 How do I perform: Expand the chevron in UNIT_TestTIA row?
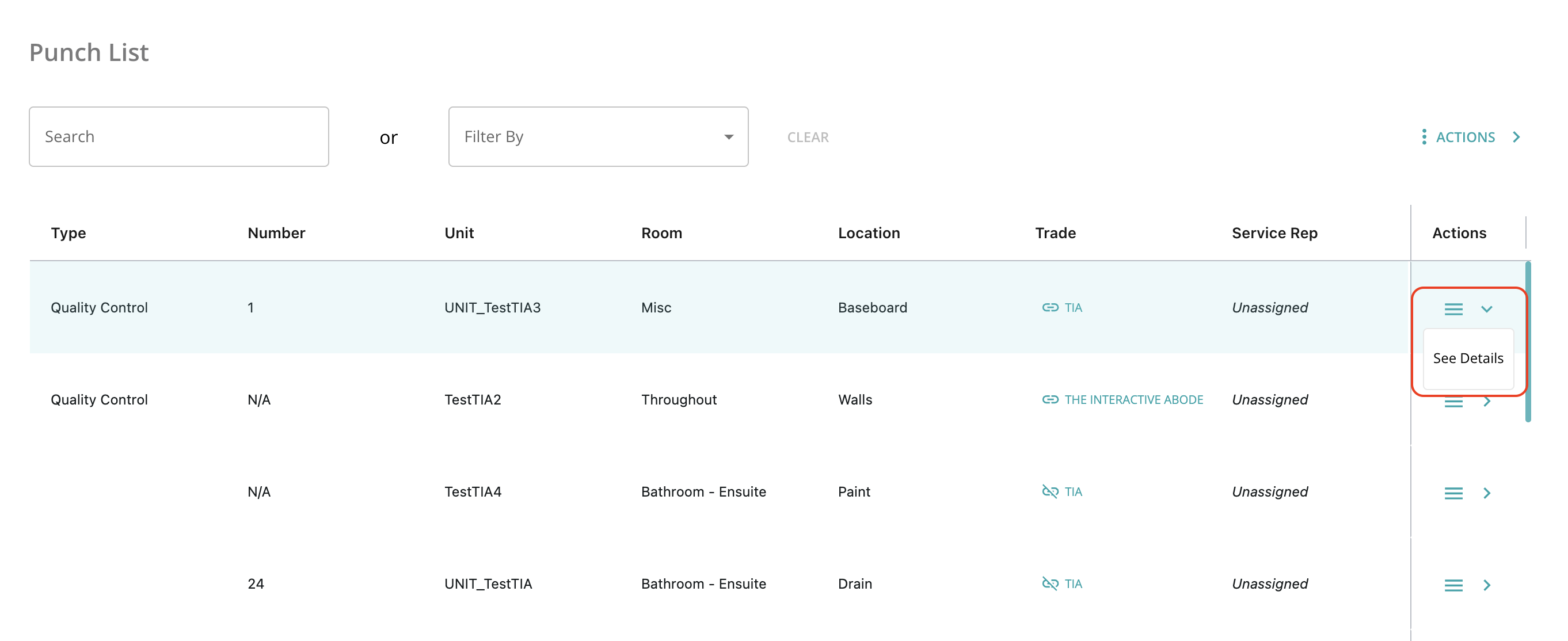coord(1486,585)
